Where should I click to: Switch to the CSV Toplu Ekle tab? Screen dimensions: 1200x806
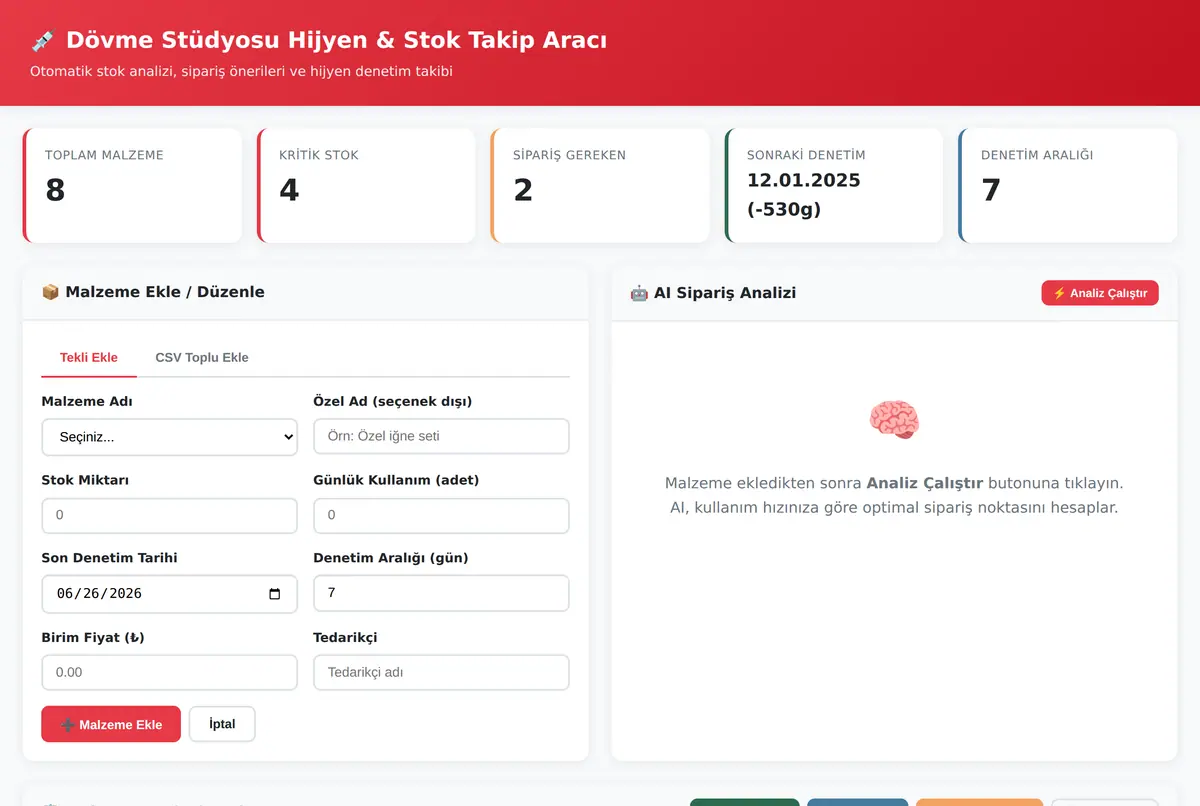[202, 357]
